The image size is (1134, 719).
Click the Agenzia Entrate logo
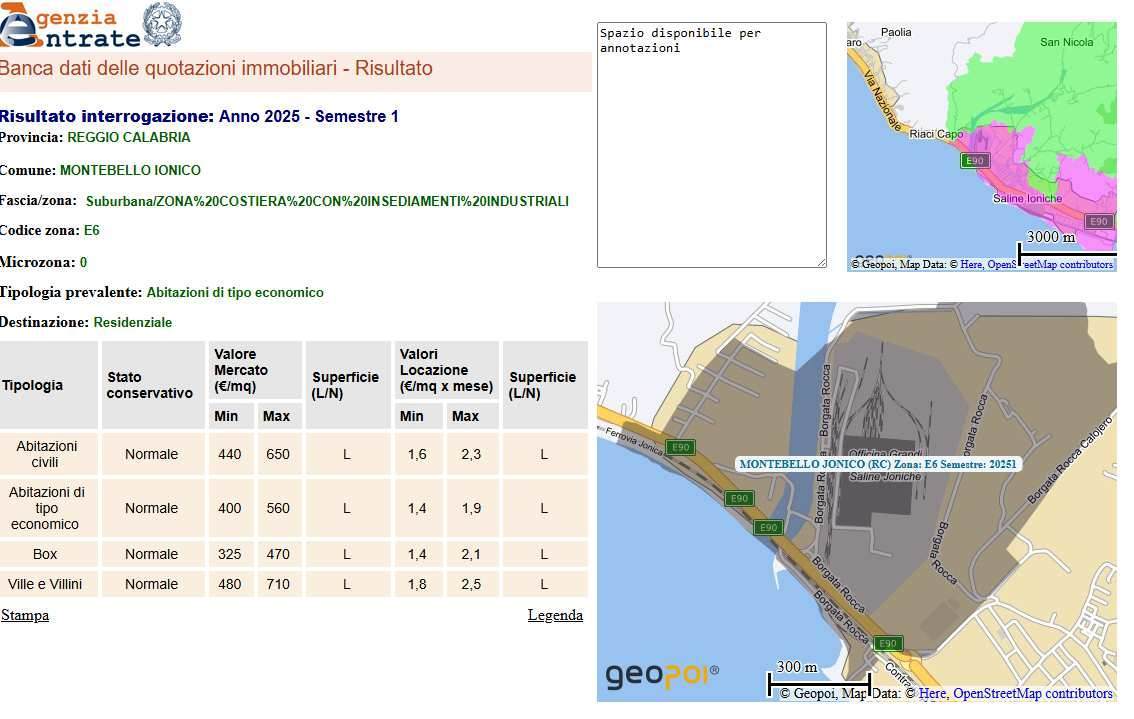point(70,27)
